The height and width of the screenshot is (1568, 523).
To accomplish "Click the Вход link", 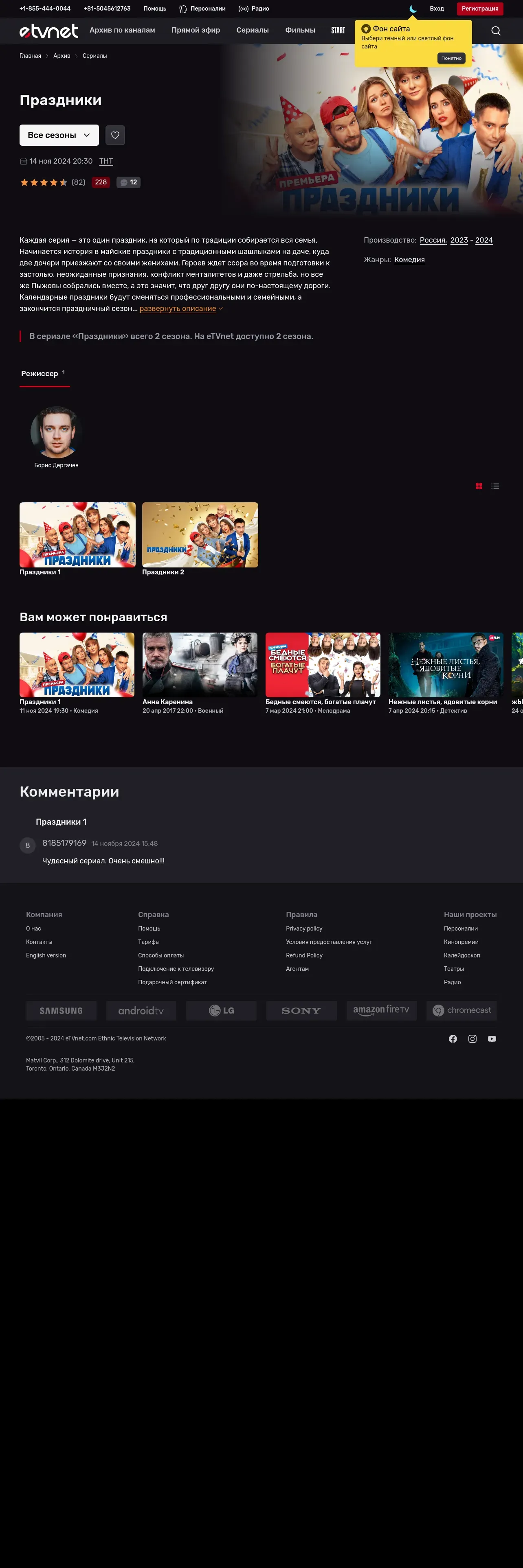I will (437, 9).
